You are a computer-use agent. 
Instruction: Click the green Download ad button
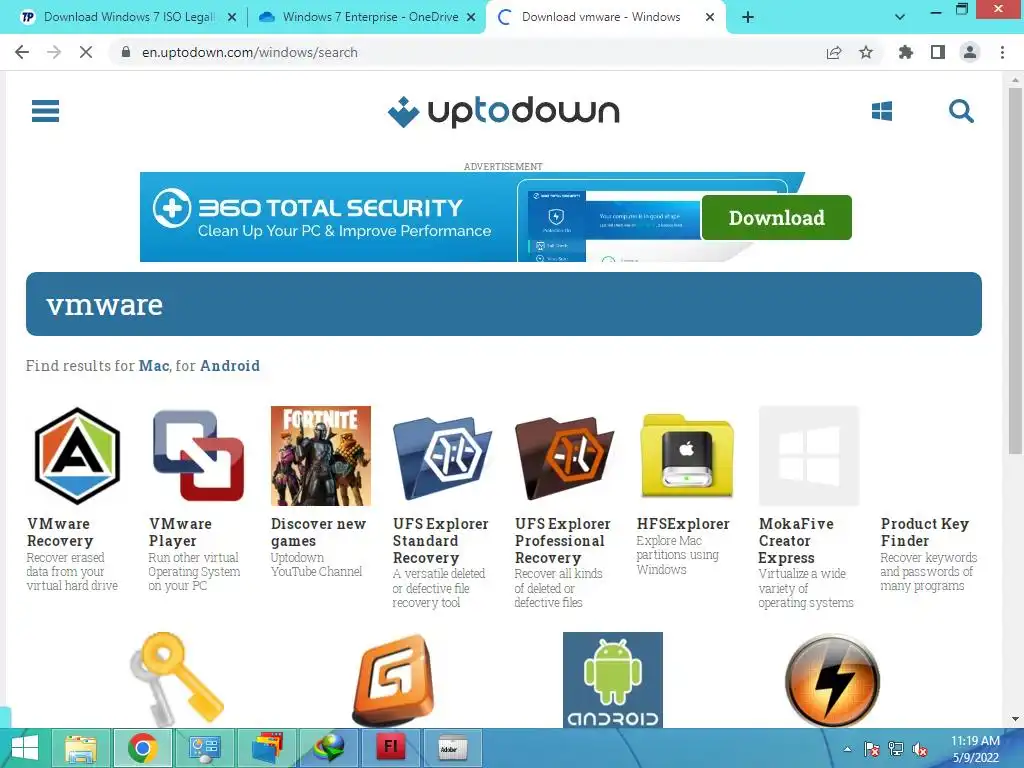776,217
